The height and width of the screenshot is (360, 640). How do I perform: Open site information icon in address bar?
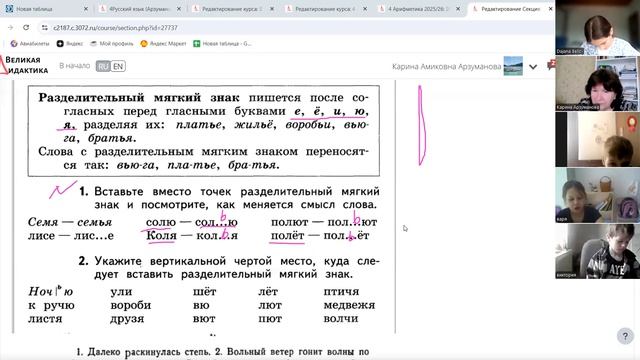click(x=44, y=28)
